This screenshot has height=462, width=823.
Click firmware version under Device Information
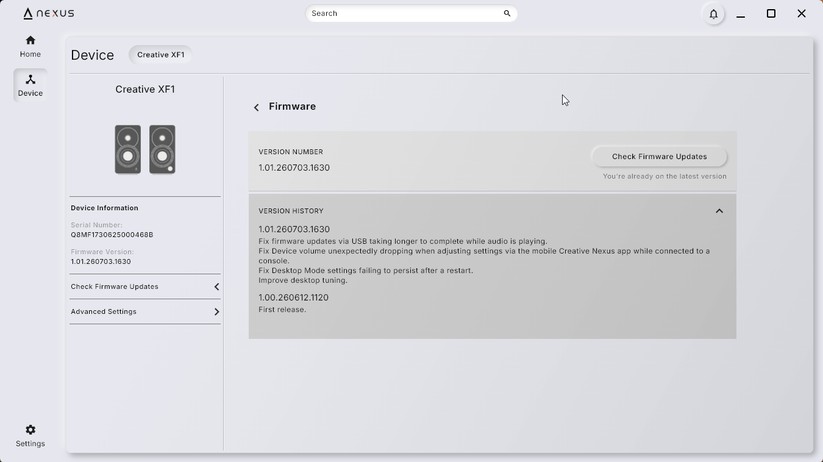101,261
